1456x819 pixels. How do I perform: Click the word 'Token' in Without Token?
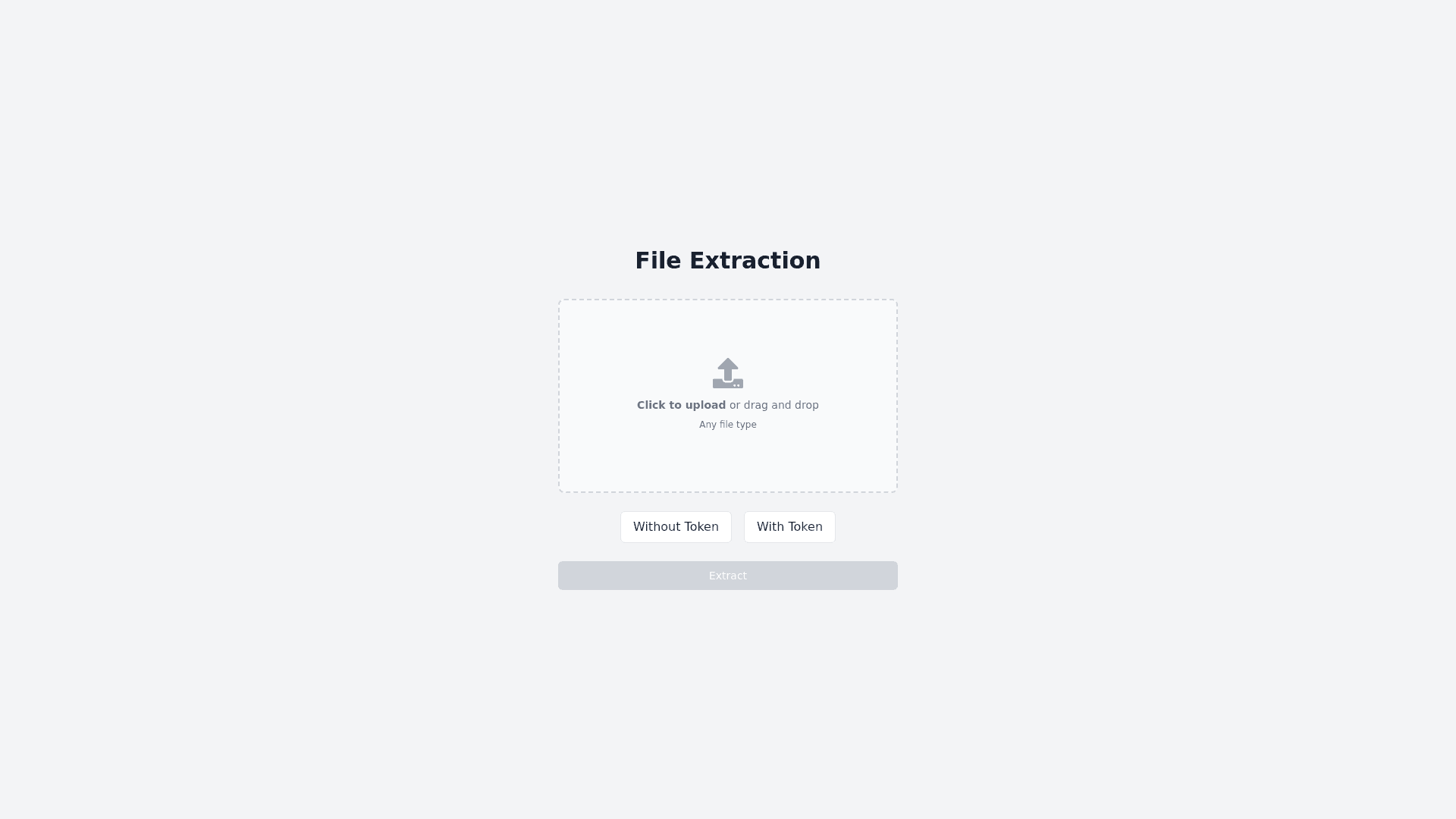tap(700, 527)
